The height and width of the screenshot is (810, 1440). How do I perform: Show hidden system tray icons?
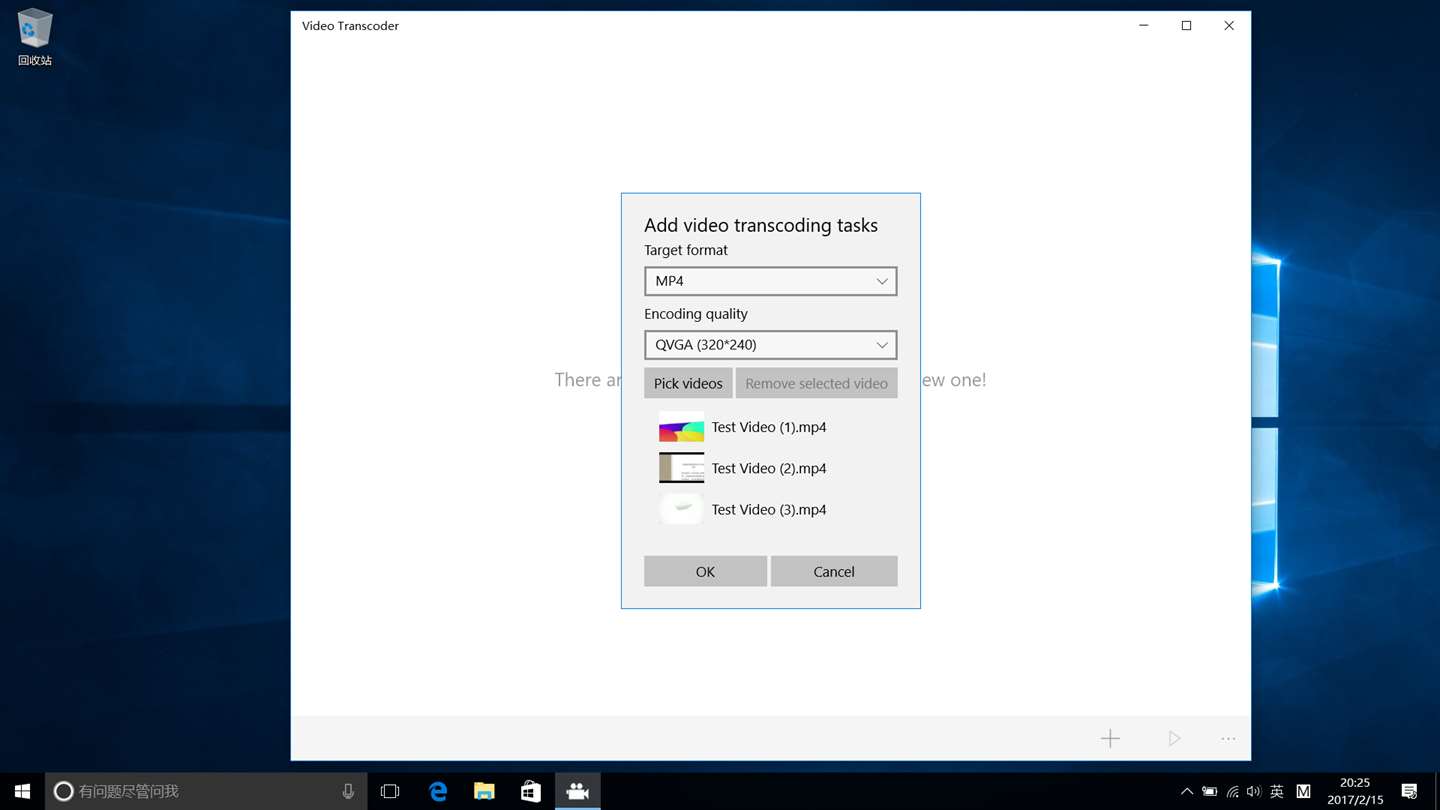point(1186,791)
